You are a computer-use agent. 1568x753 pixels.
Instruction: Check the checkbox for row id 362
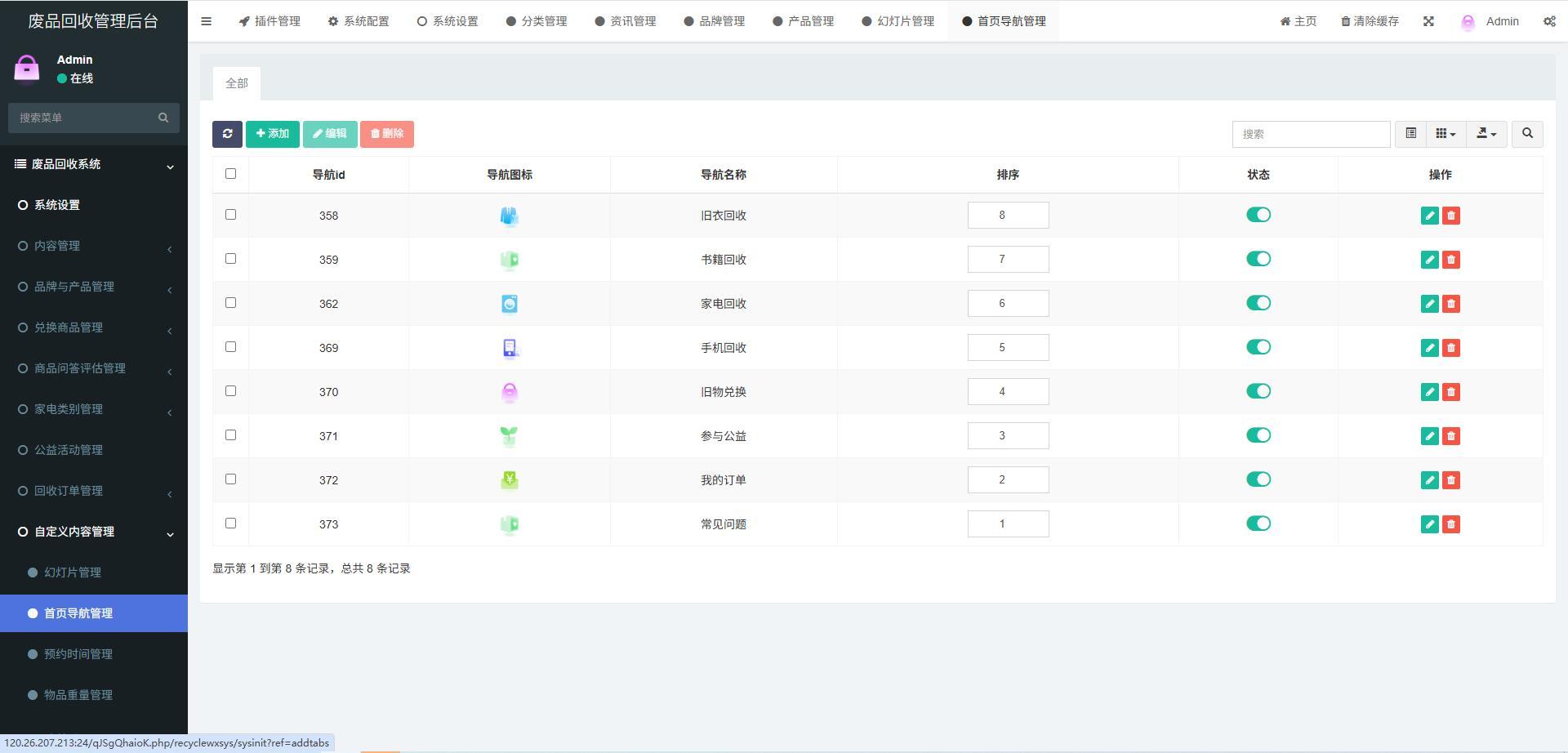pyautogui.click(x=230, y=302)
